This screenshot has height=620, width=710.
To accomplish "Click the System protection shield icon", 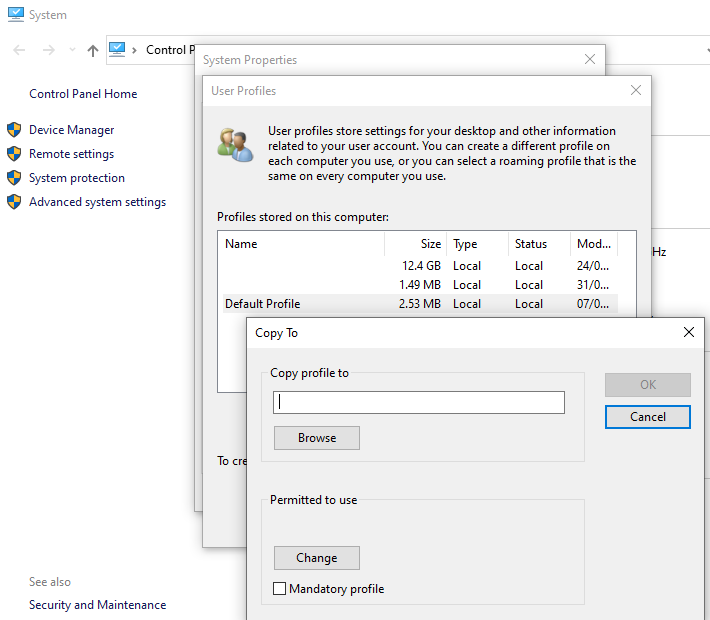I will [x=14, y=178].
